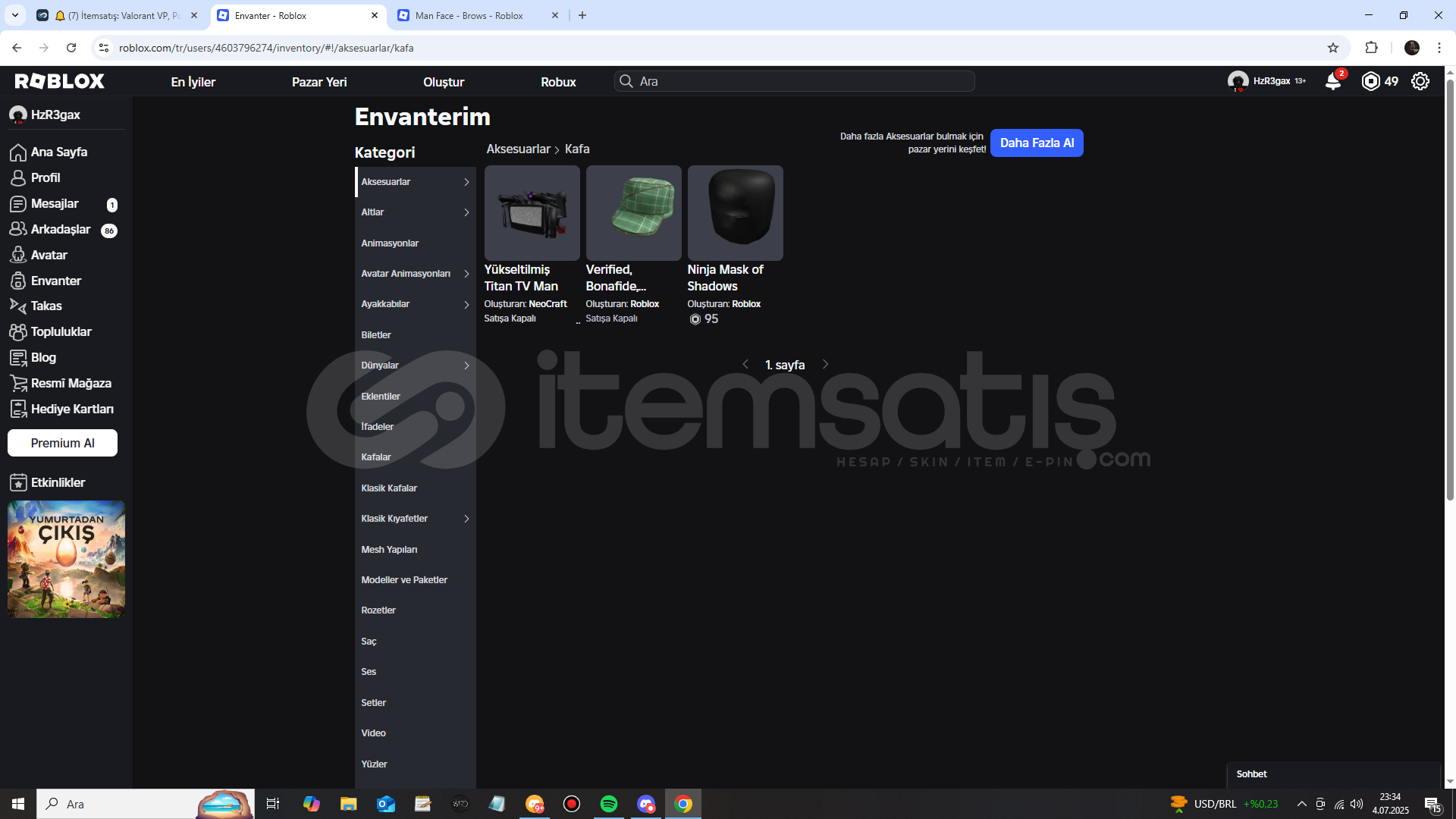
Task: Open Yumurtadan Çıkış event banner
Action: [66, 559]
